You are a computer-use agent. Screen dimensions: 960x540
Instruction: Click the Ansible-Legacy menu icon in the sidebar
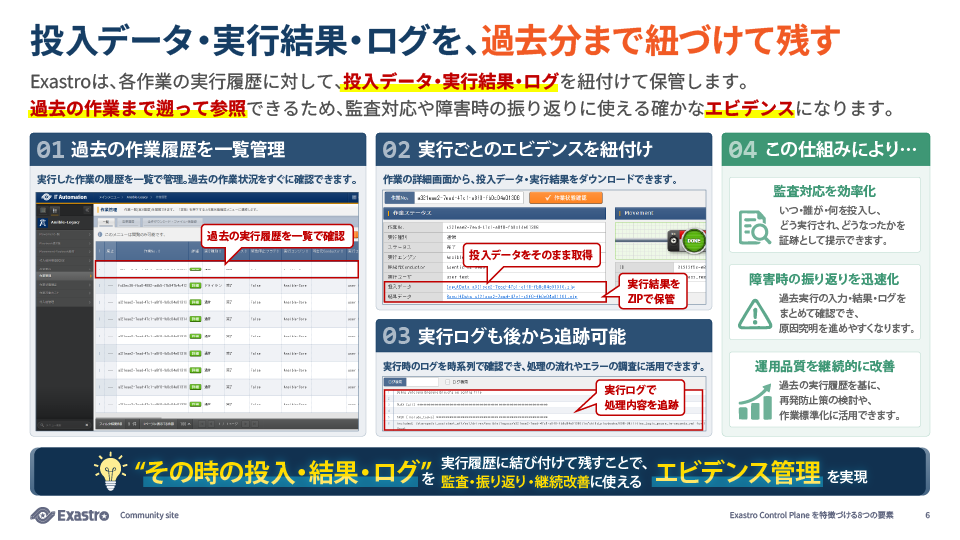click(x=43, y=223)
